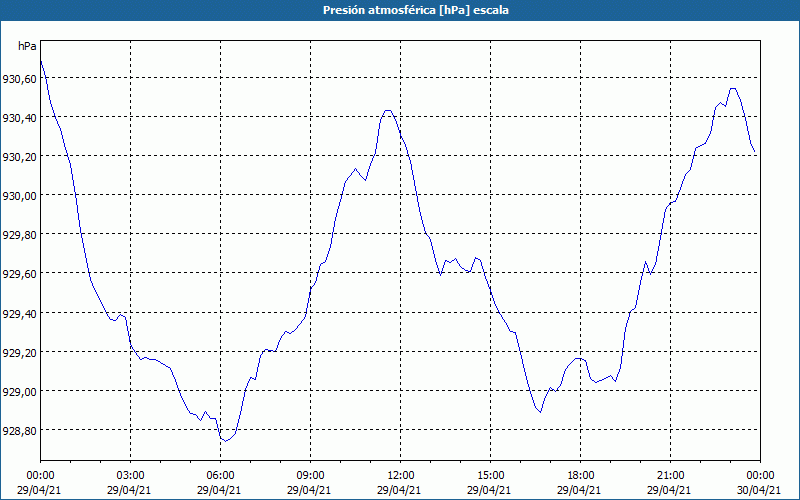Image resolution: width=800 pixels, height=500 pixels.
Task: Select the 929,20 y-axis value
Action: [19, 353]
